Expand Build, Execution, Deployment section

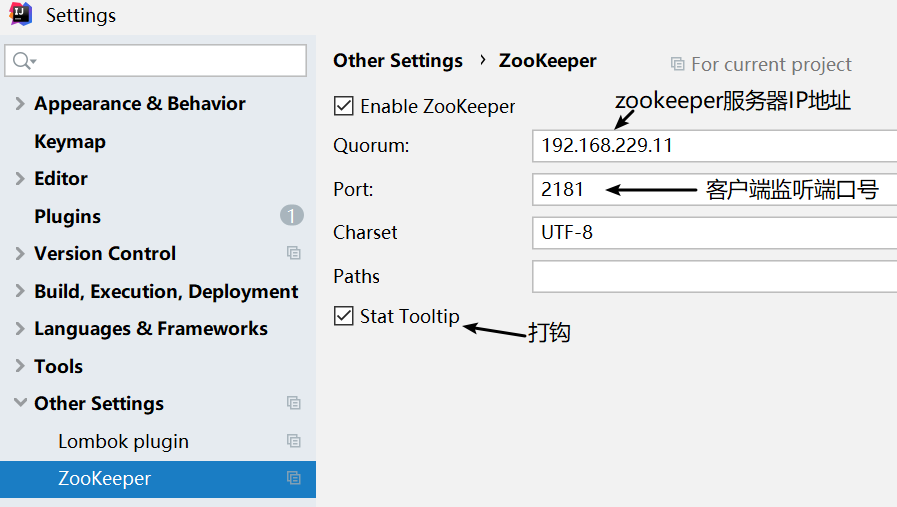20,291
